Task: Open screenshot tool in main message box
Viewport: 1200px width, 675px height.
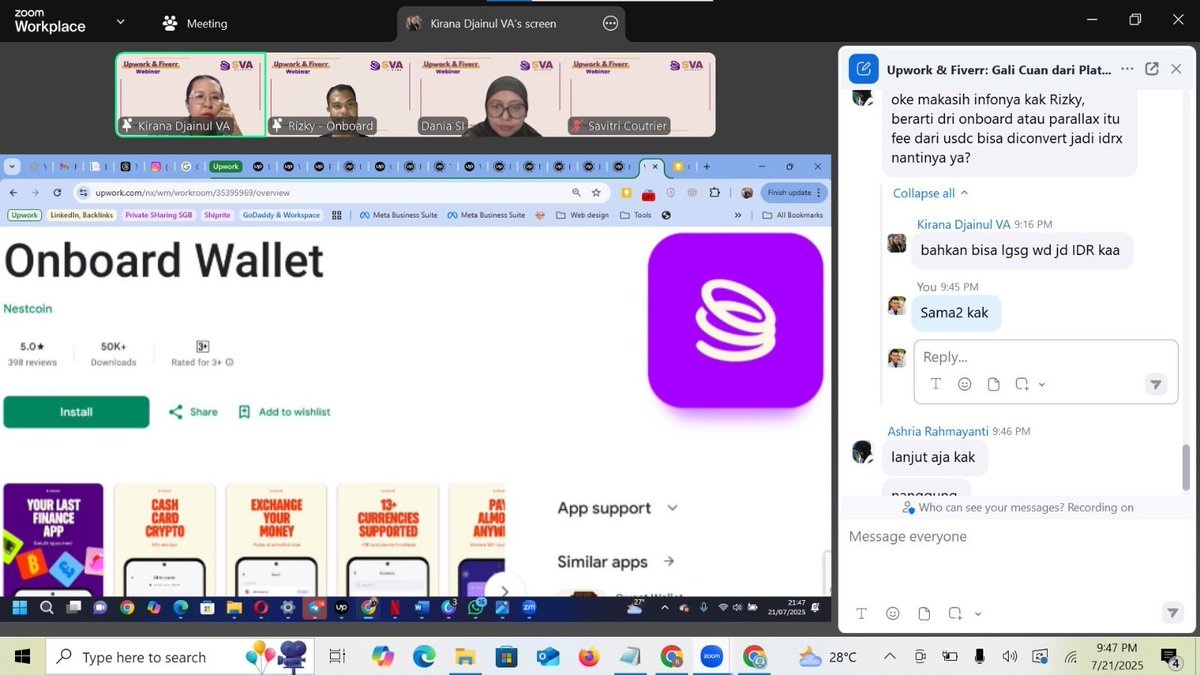Action: pyautogui.click(x=955, y=614)
